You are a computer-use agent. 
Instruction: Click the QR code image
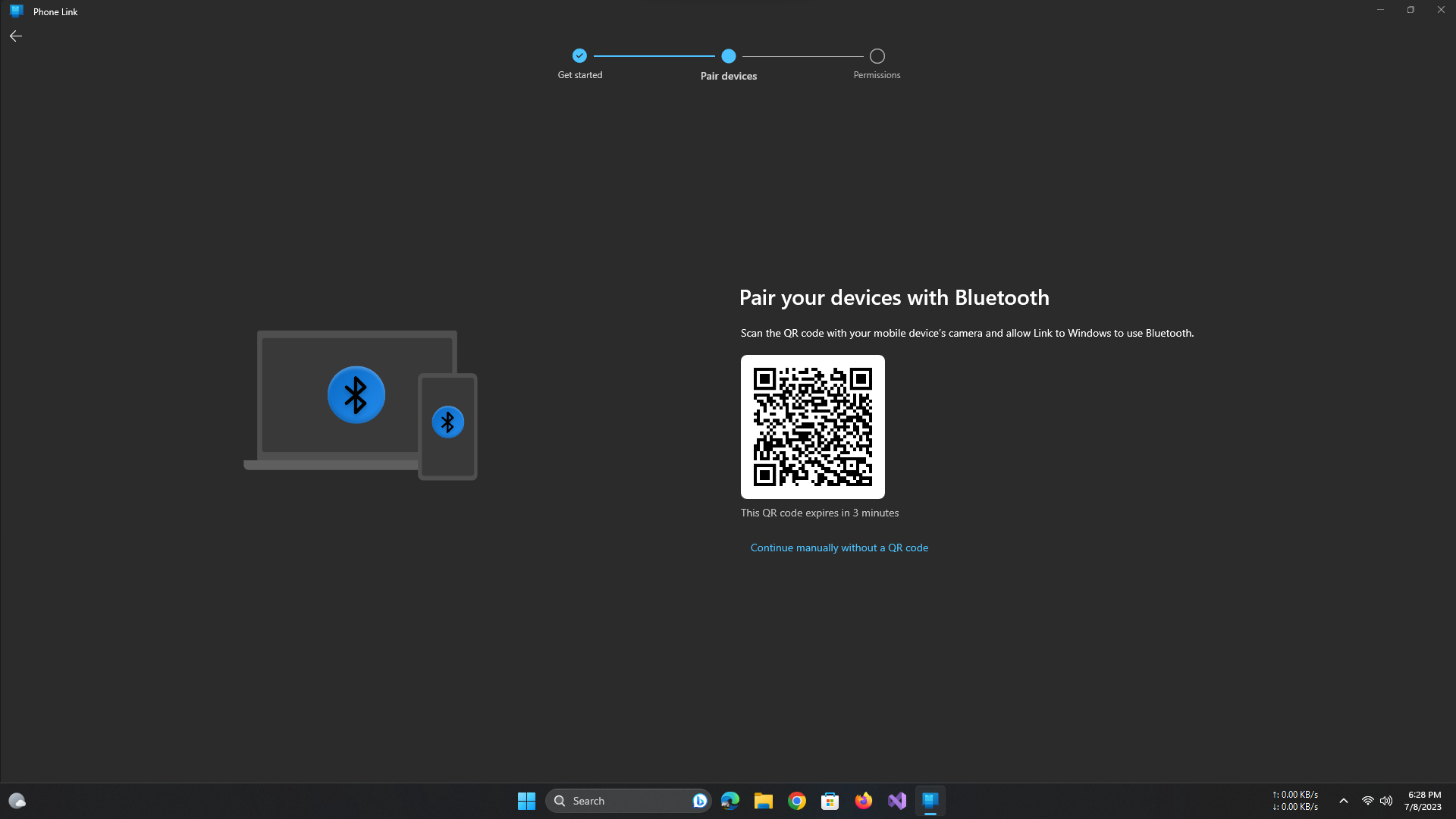click(812, 427)
